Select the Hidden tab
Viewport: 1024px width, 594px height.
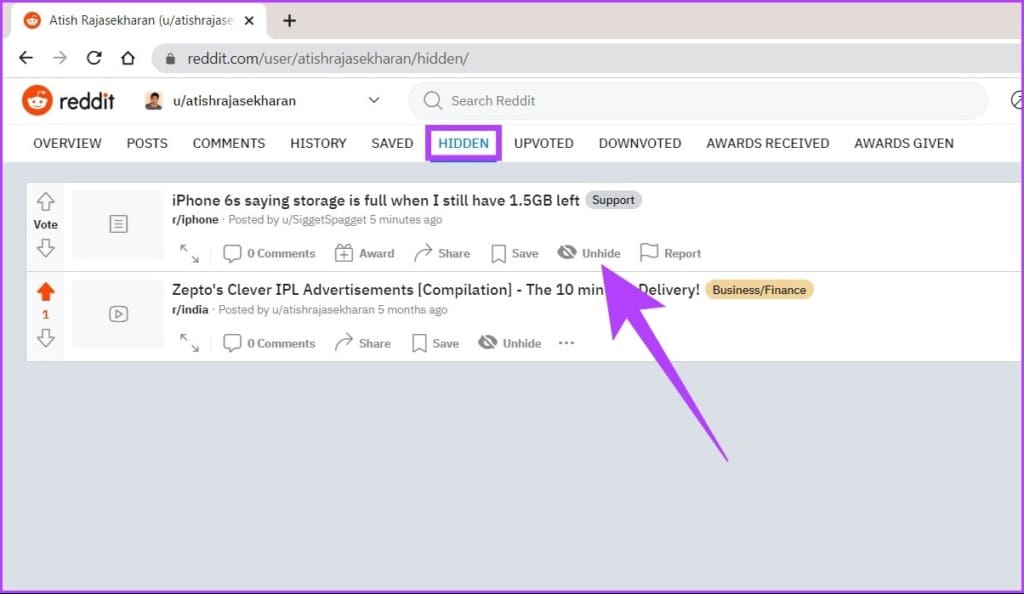tap(463, 144)
